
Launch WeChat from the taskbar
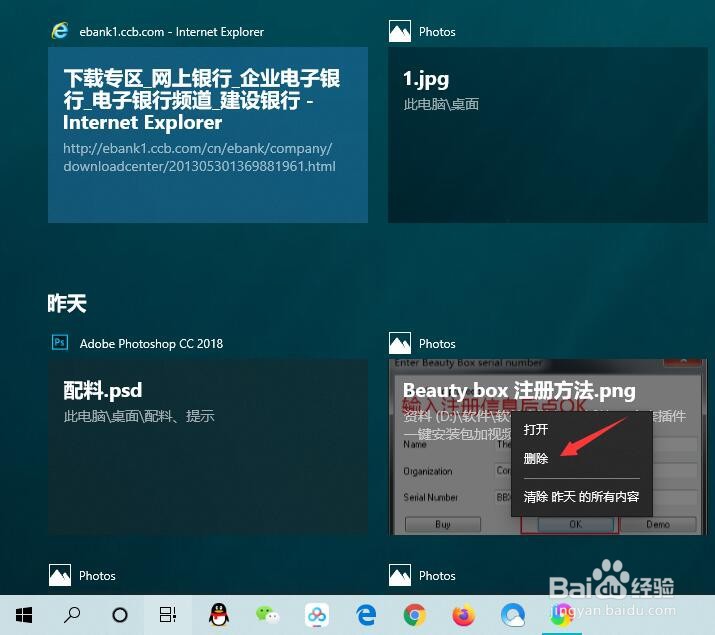tap(268, 614)
